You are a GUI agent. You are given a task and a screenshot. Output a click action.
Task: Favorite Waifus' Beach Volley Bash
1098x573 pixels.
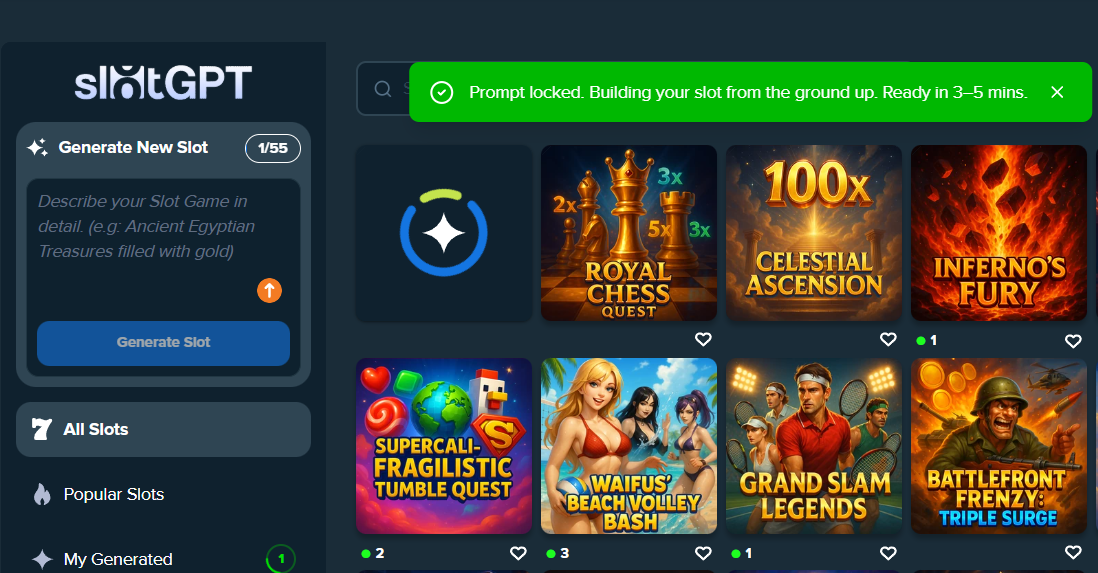[703, 553]
